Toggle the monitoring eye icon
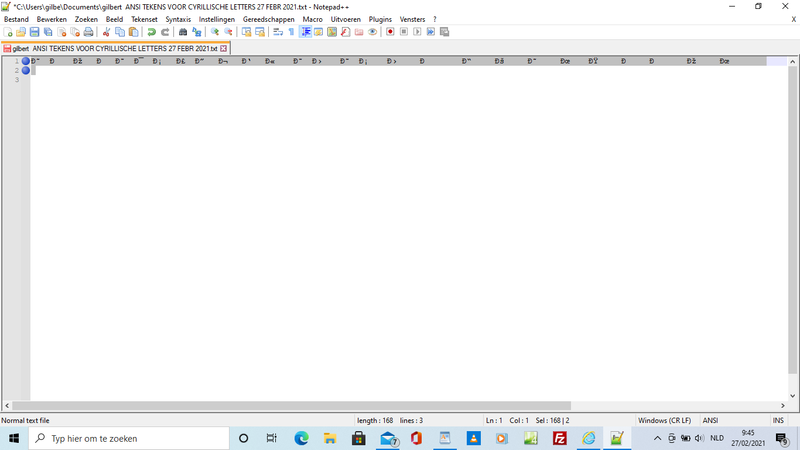The width and height of the screenshot is (800, 450). point(372,32)
